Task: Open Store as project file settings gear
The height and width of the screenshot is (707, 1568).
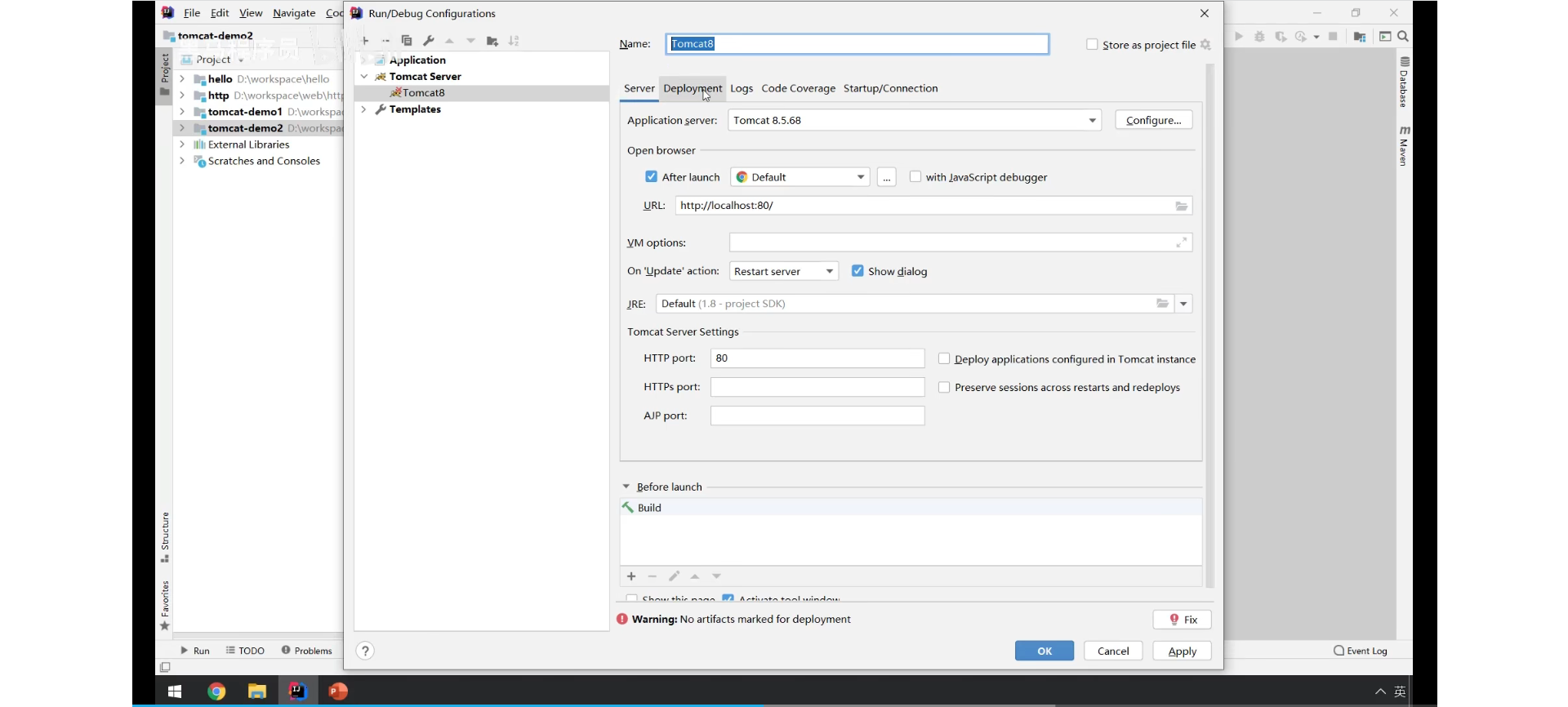Action: [x=1205, y=45]
